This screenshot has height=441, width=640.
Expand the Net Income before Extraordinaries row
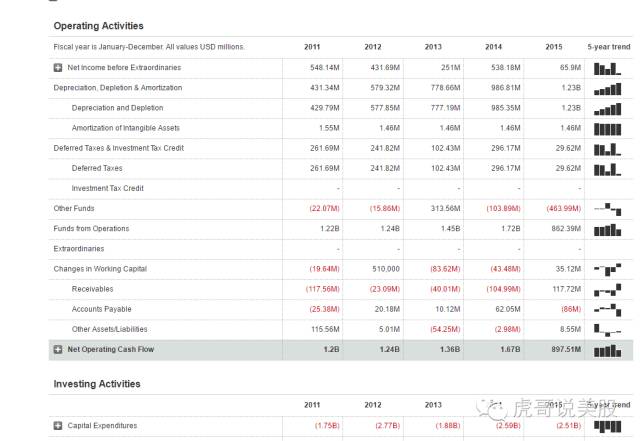(x=58, y=67)
